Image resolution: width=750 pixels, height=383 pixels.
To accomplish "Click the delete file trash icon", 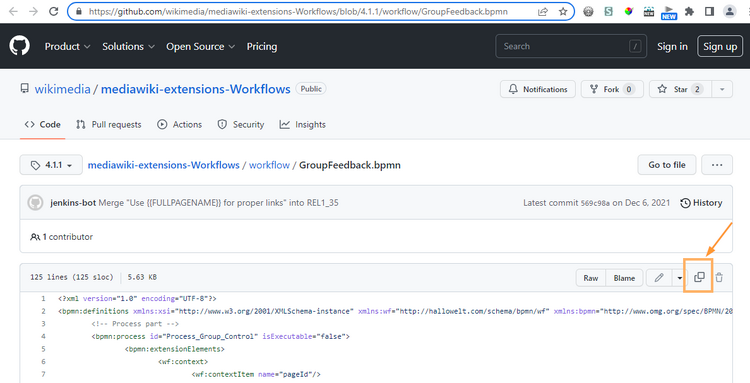I will [719, 277].
